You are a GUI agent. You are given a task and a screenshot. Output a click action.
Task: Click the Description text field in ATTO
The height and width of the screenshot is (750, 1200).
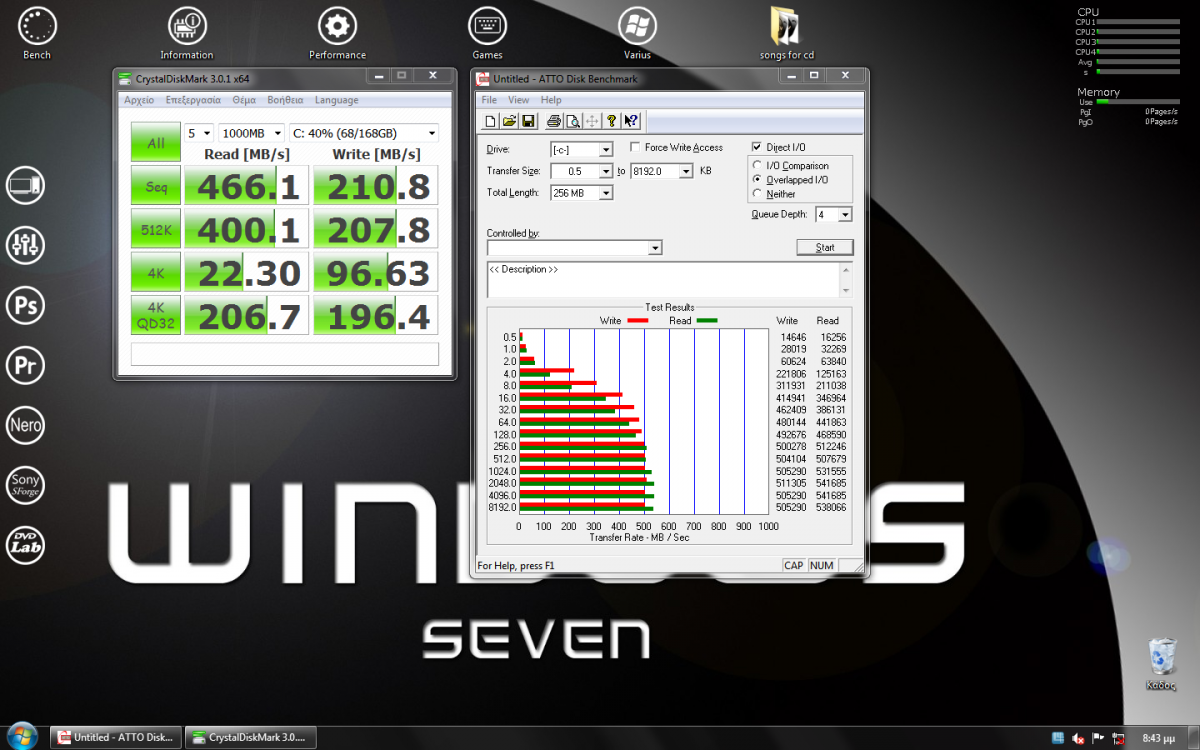tap(665, 280)
